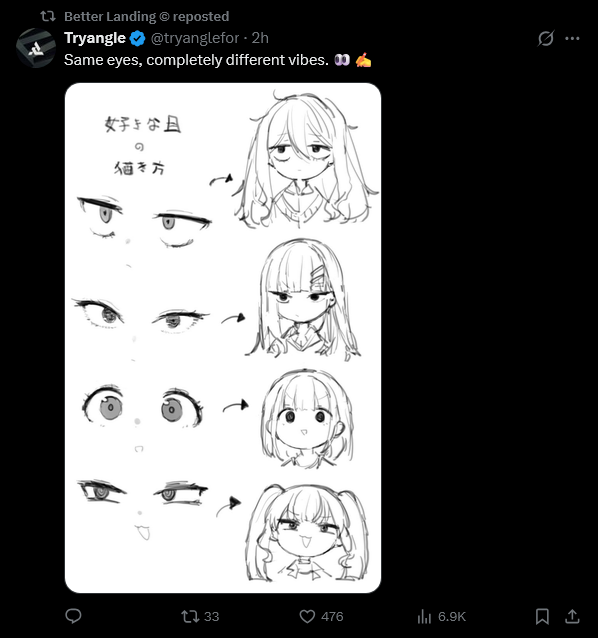Open the 2h timestamp link
The image size is (598, 638).
pyautogui.click(x=260, y=38)
